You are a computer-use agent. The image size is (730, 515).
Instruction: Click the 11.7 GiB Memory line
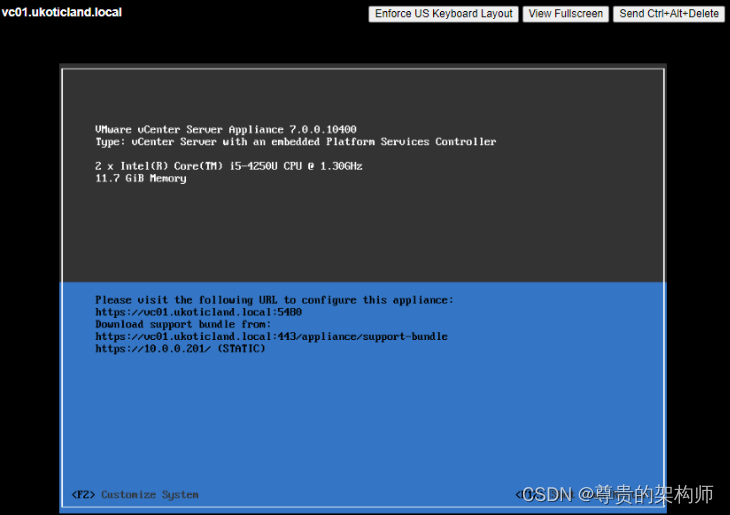coord(141,178)
